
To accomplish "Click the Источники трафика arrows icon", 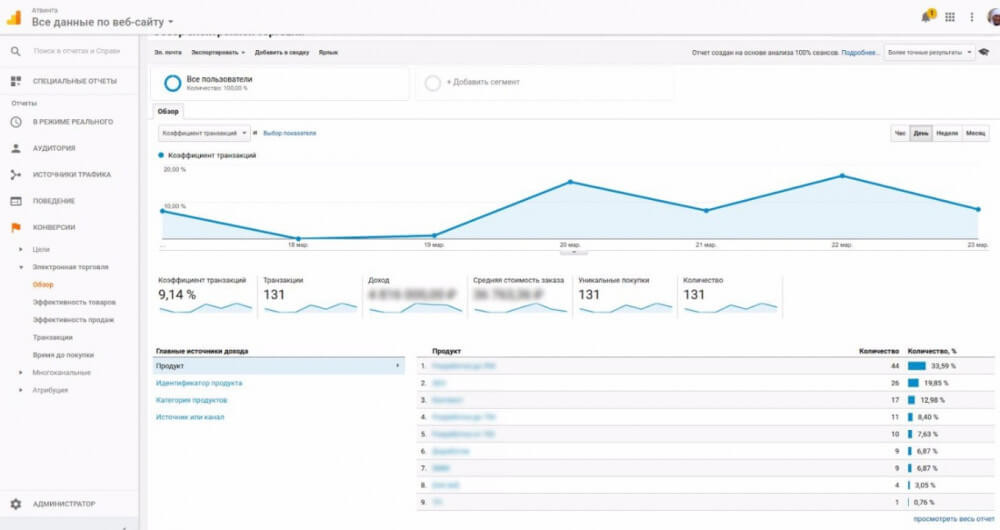I will pyautogui.click(x=16, y=174).
